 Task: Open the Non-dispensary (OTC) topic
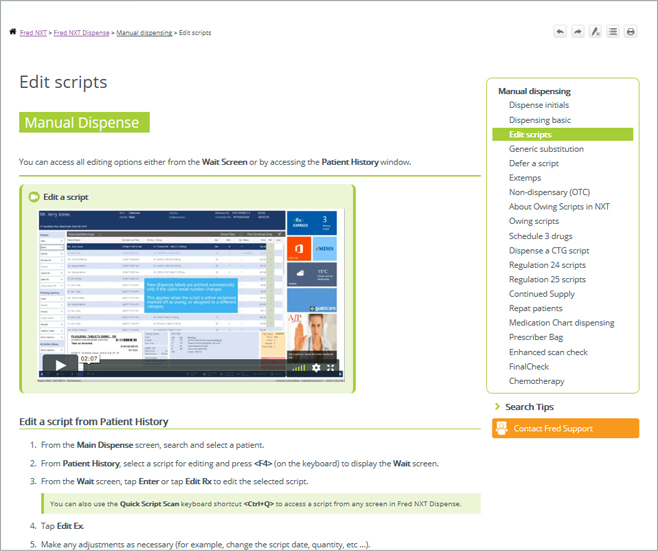(549, 192)
